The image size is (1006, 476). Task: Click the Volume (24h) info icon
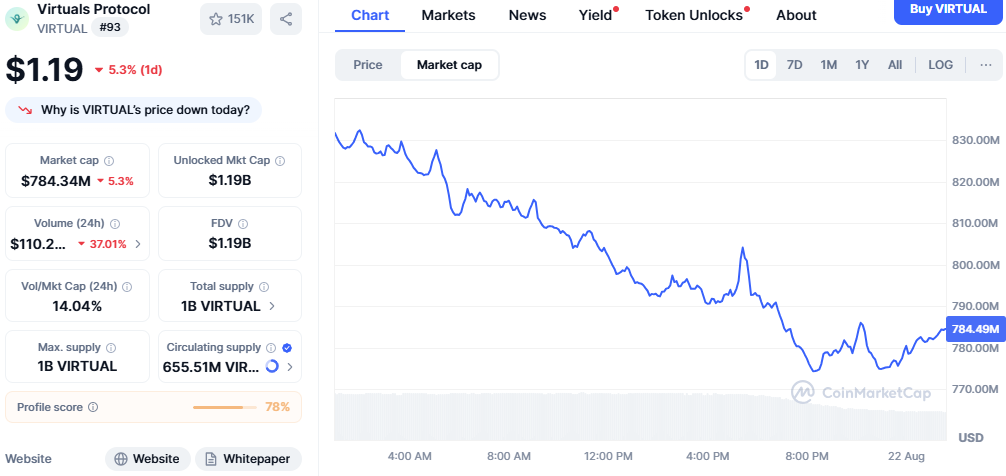(x=115, y=224)
